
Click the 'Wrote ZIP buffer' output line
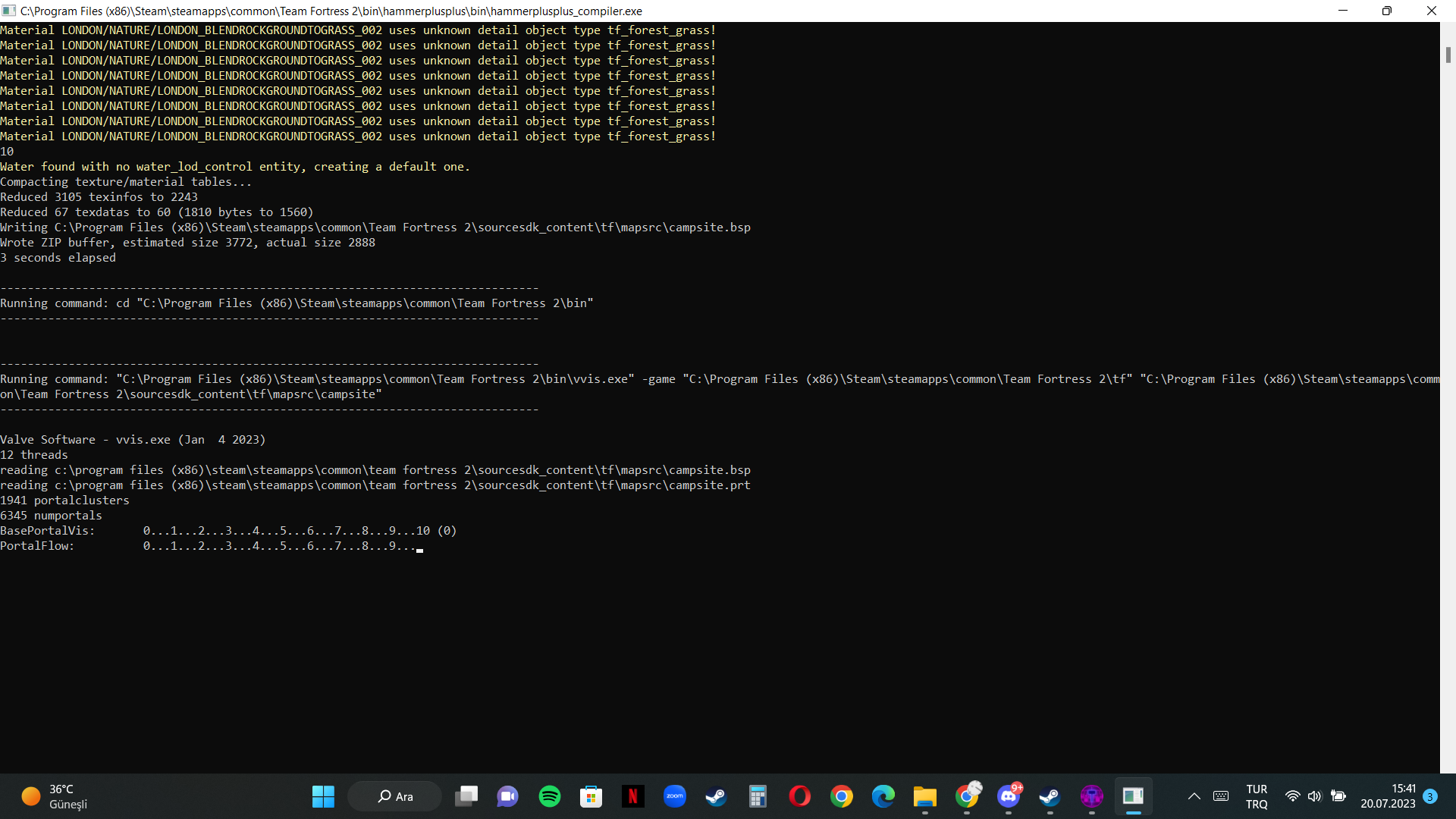point(187,243)
